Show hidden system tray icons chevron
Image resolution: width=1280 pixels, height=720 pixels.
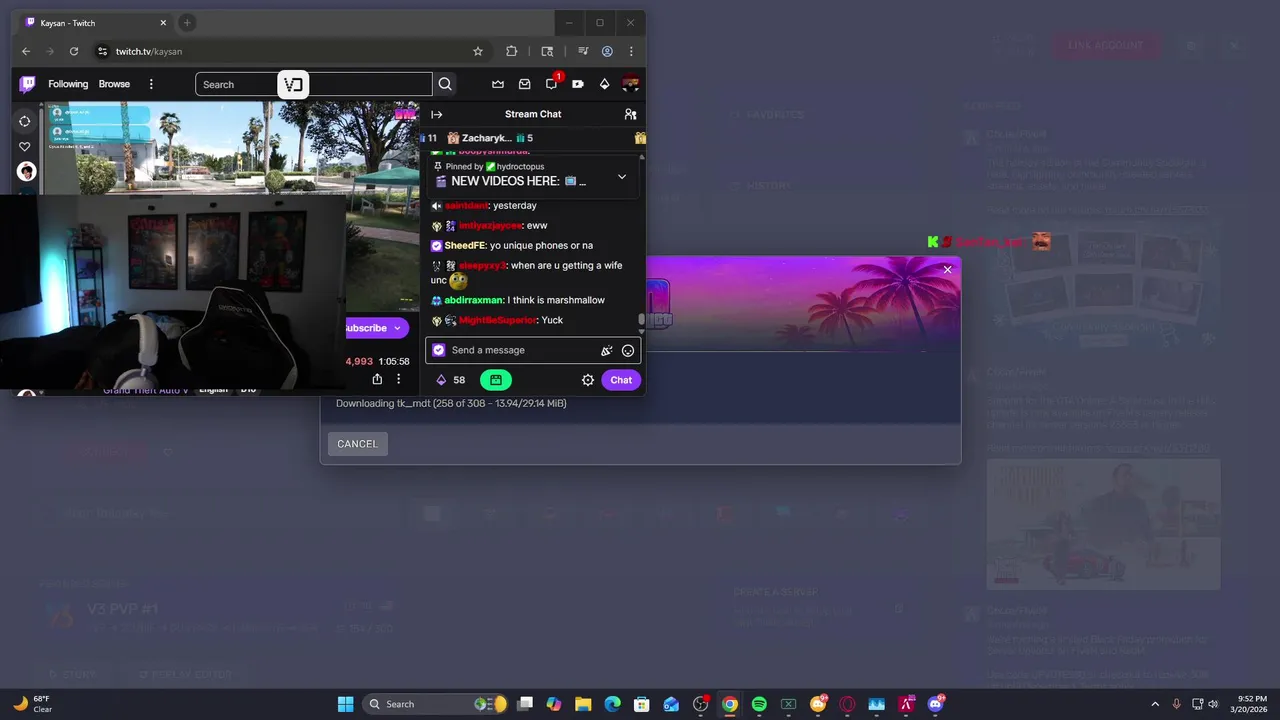1155,704
